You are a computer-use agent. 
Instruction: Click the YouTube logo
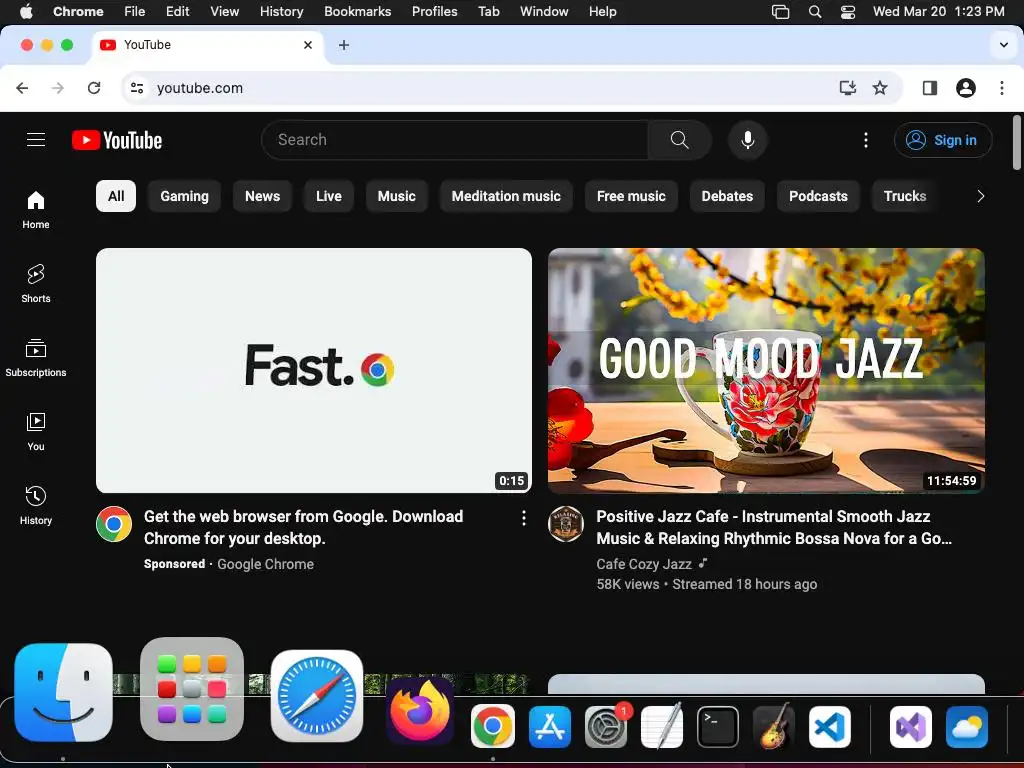click(117, 140)
